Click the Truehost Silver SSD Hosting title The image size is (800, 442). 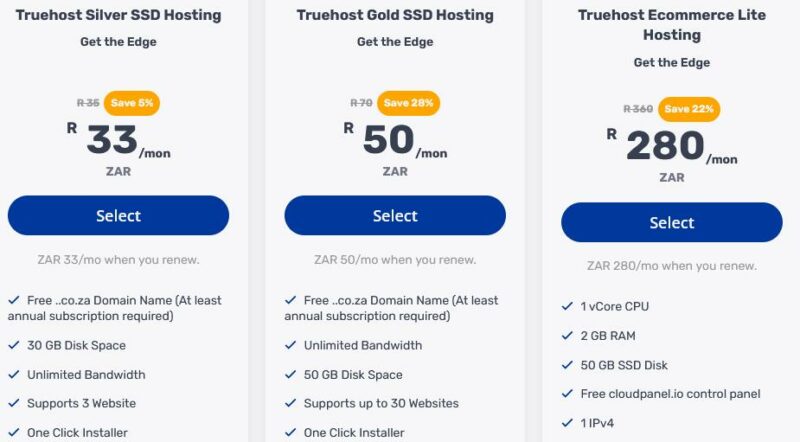[118, 15]
